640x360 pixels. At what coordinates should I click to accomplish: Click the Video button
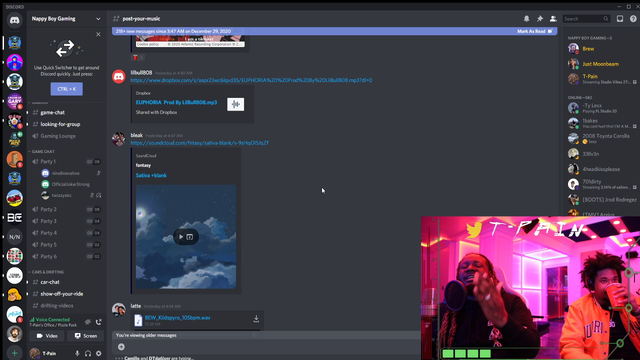(x=47, y=336)
